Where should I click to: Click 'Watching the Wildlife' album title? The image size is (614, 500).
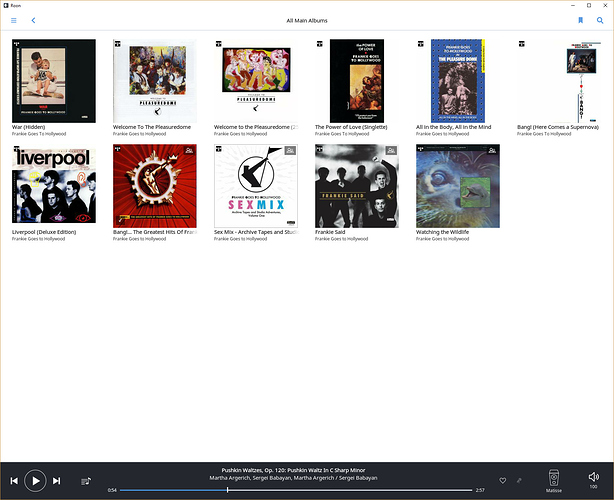click(x=442, y=232)
